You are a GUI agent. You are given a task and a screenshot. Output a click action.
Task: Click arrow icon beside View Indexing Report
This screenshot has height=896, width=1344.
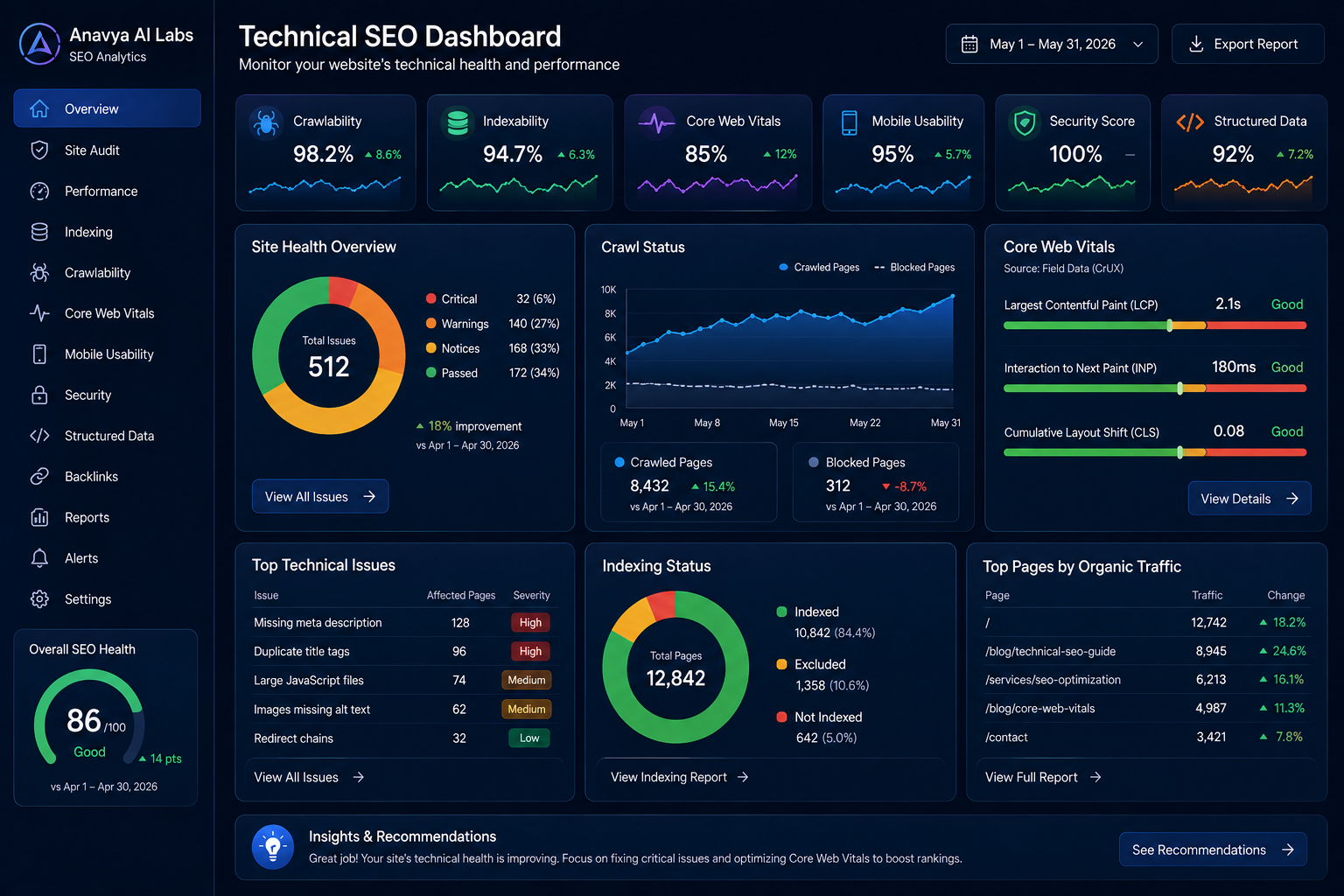pyautogui.click(x=743, y=777)
